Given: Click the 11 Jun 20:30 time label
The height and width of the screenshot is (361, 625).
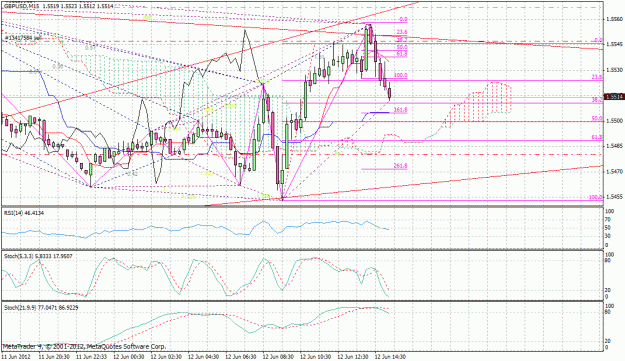Looking at the screenshot, I should click(54, 357).
